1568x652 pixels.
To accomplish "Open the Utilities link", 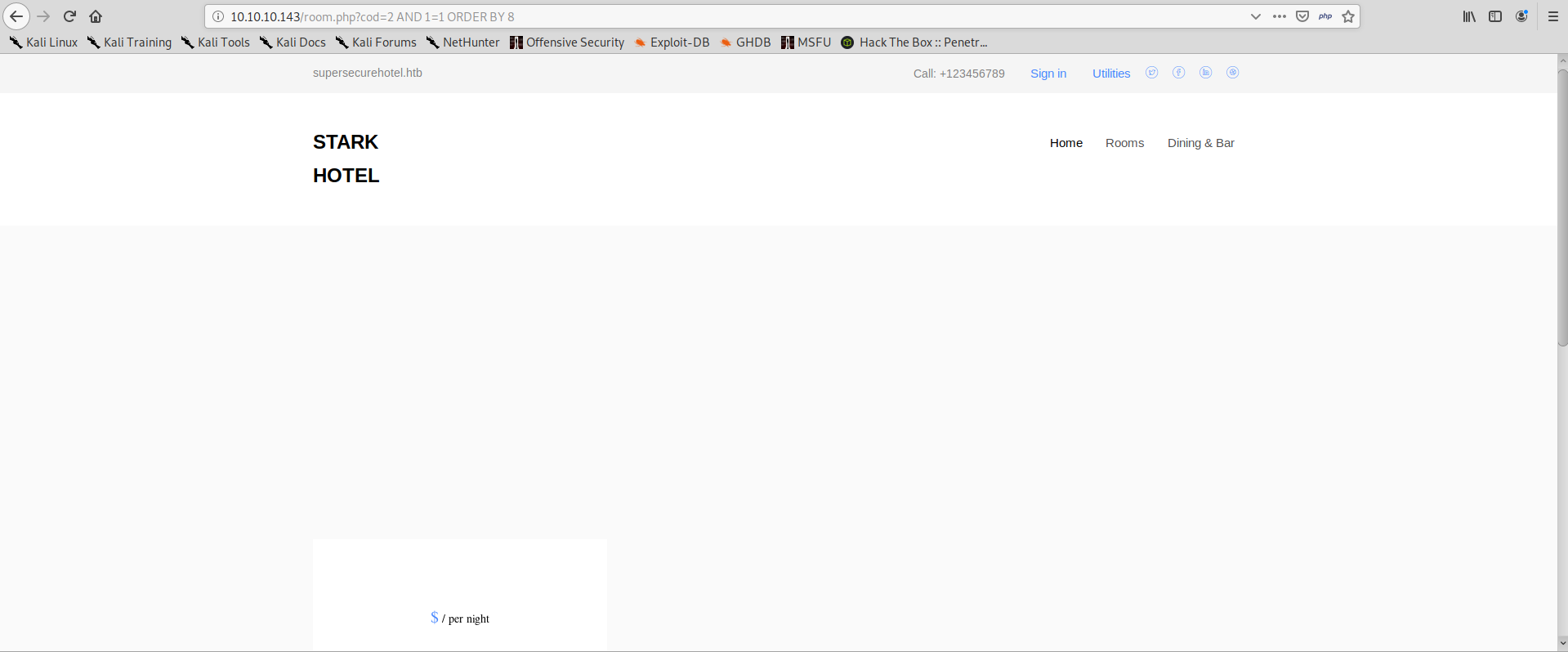I will [1111, 74].
